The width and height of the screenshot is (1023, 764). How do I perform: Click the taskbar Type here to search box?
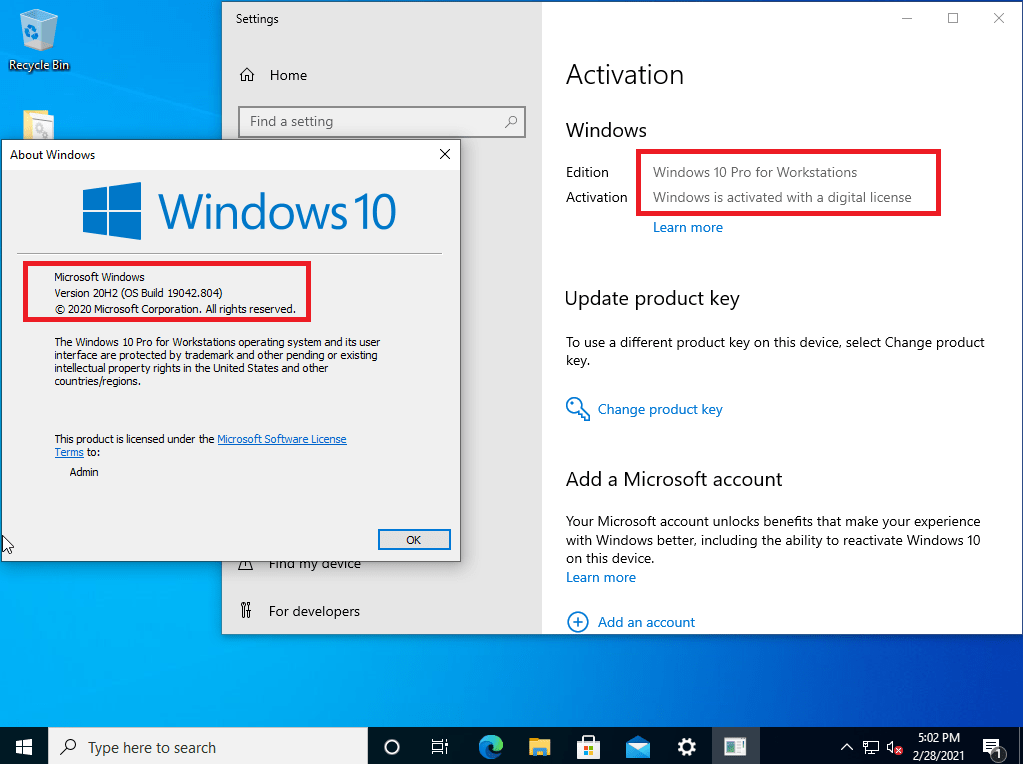pos(208,746)
